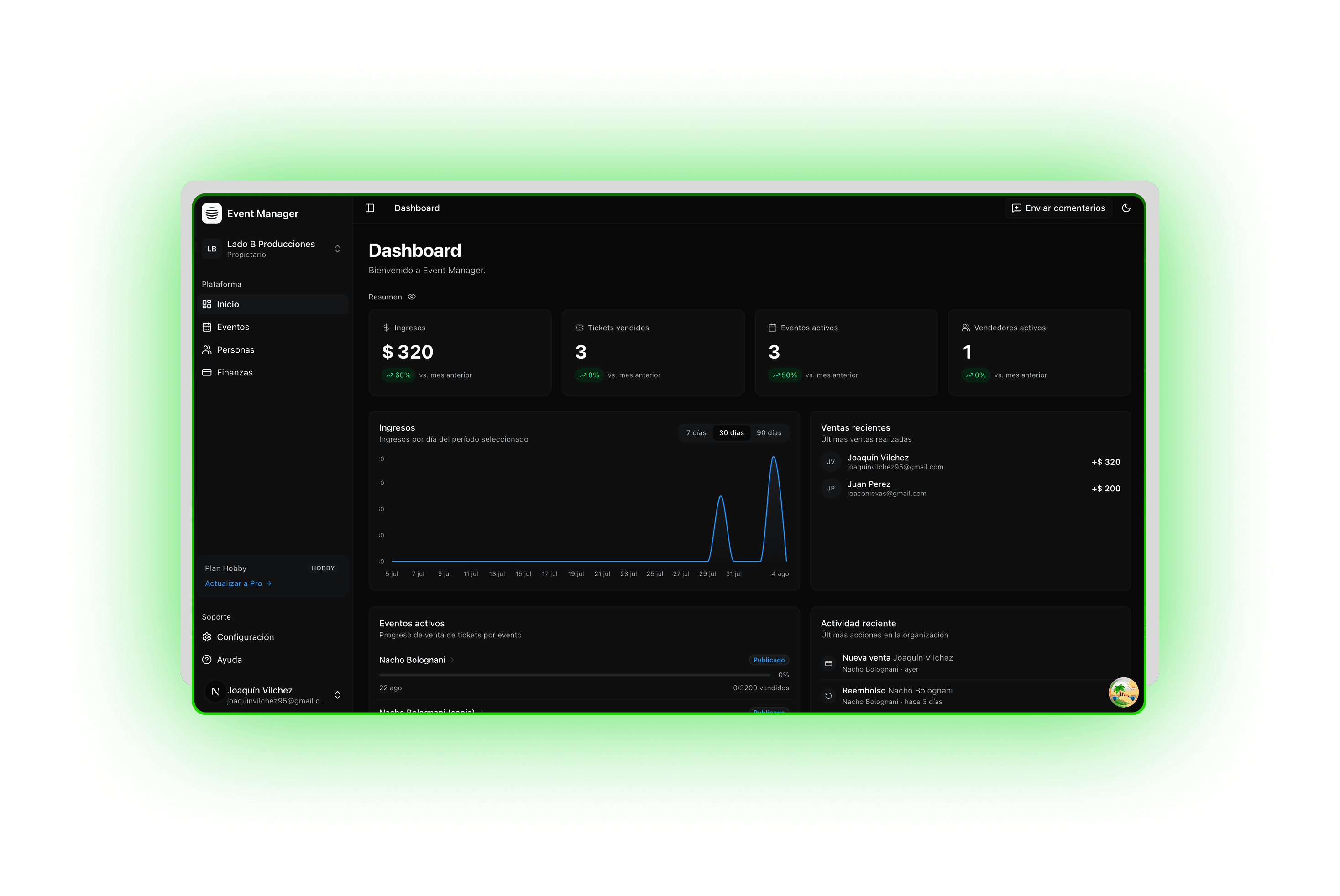Open Joaquín Vilchez sale in Ventas recientes

pos(970,462)
